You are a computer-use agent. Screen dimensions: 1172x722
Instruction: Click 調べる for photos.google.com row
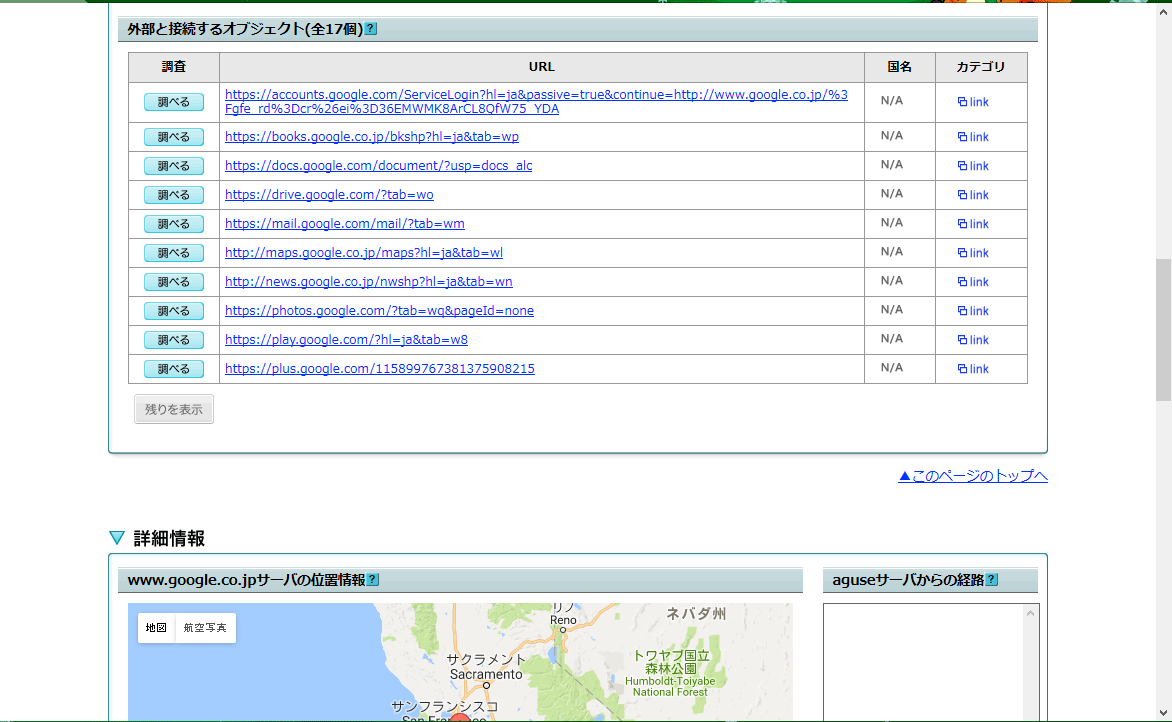click(173, 311)
